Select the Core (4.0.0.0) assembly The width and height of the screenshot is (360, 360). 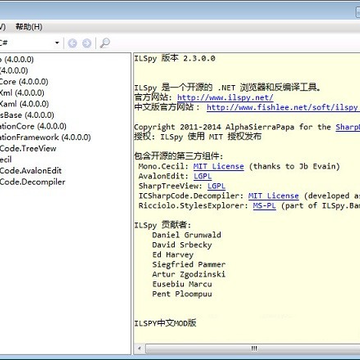pos(24,82)
